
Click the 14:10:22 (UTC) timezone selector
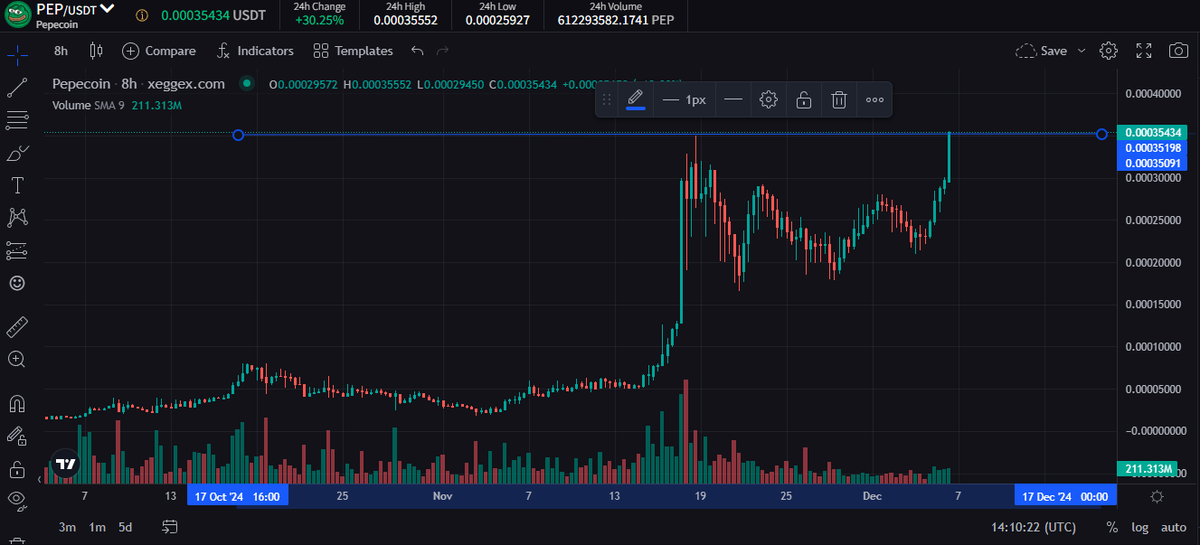point(1034,527)
